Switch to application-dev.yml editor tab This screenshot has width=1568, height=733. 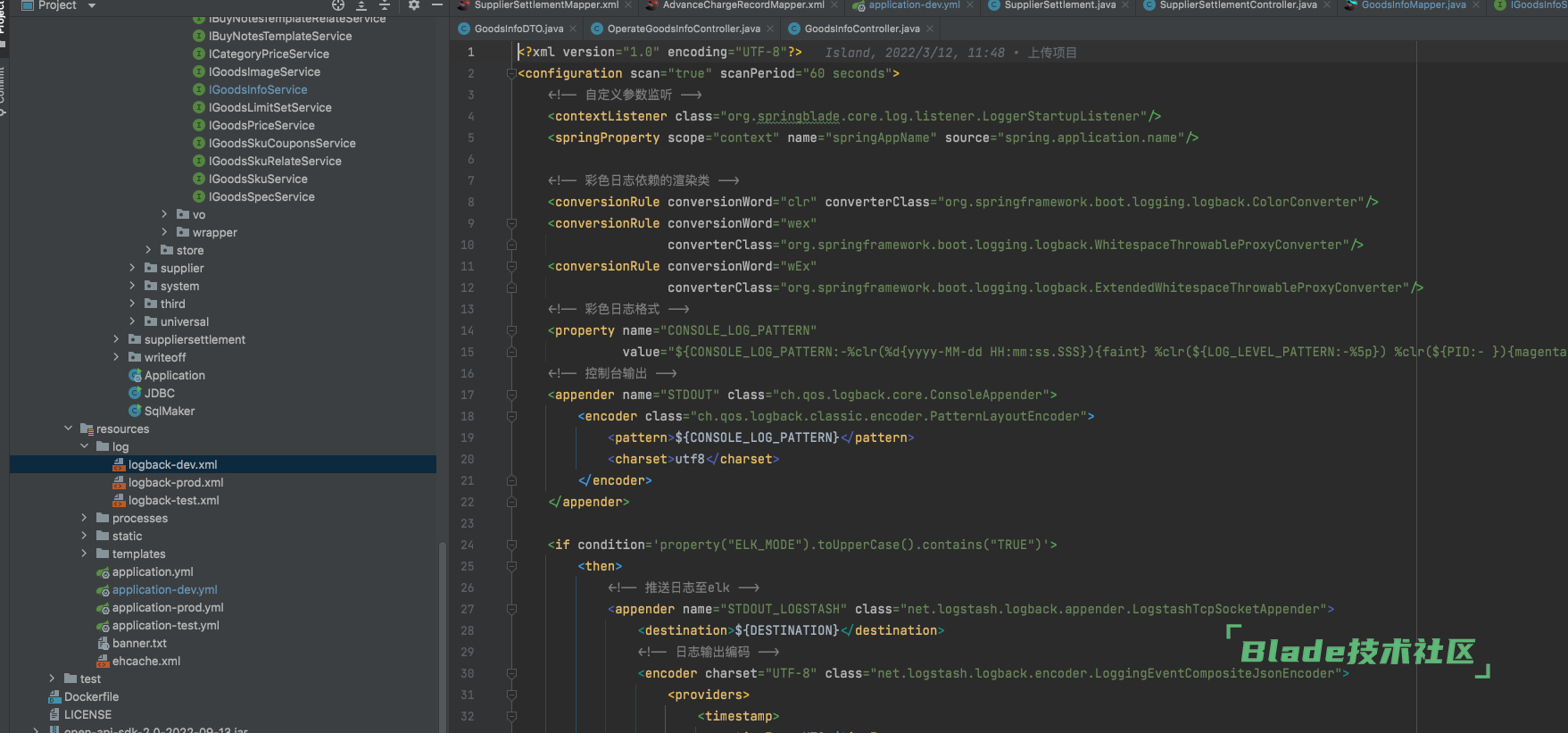(x=914, y=5)
